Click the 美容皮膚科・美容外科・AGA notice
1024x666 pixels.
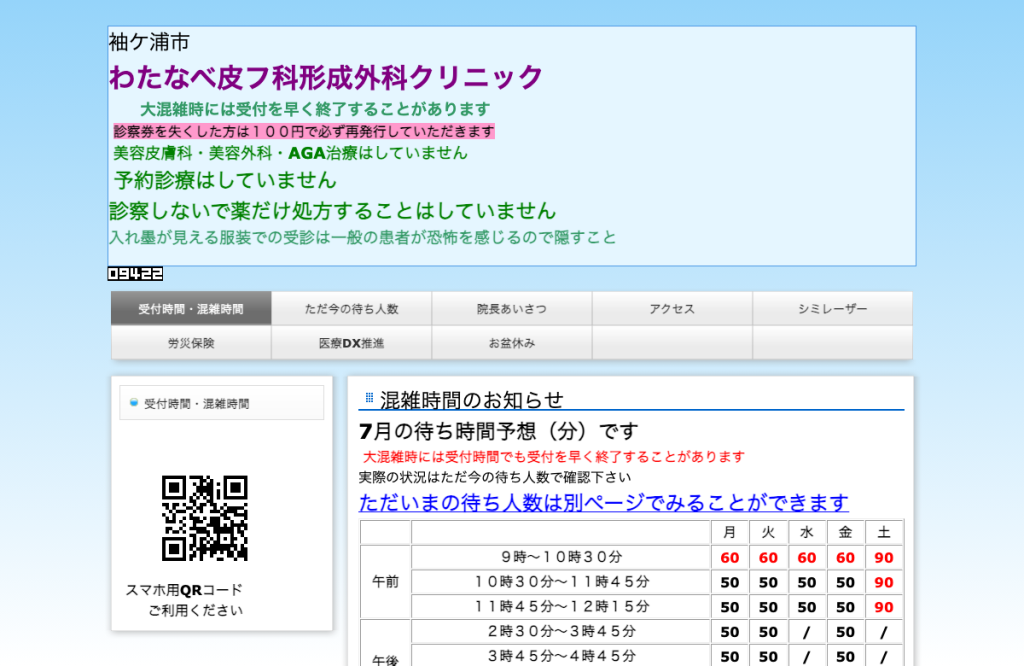point(291,153)
